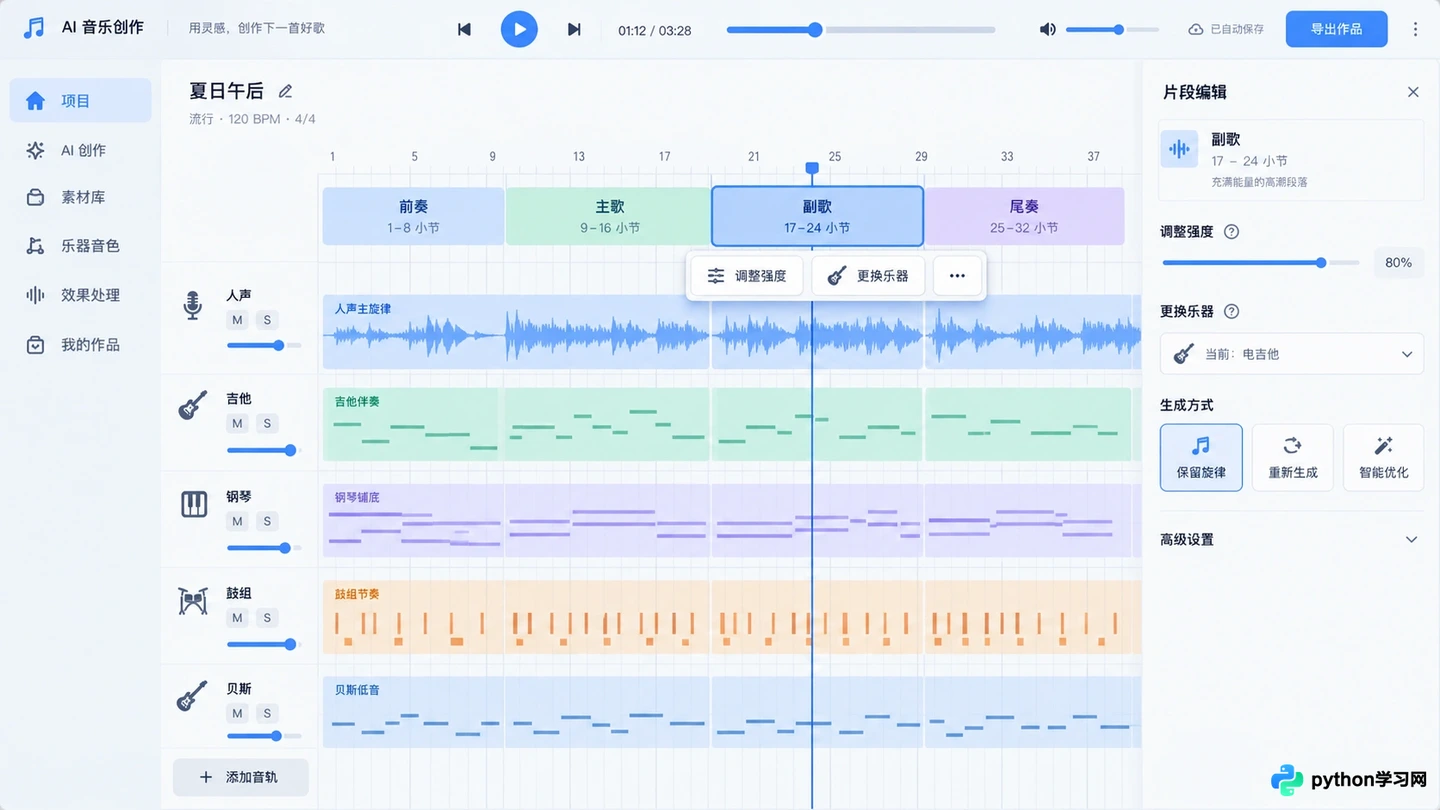
Task: Click 更换乐器 on the 副歌 popup toolbar
Action: coord(868,276)
